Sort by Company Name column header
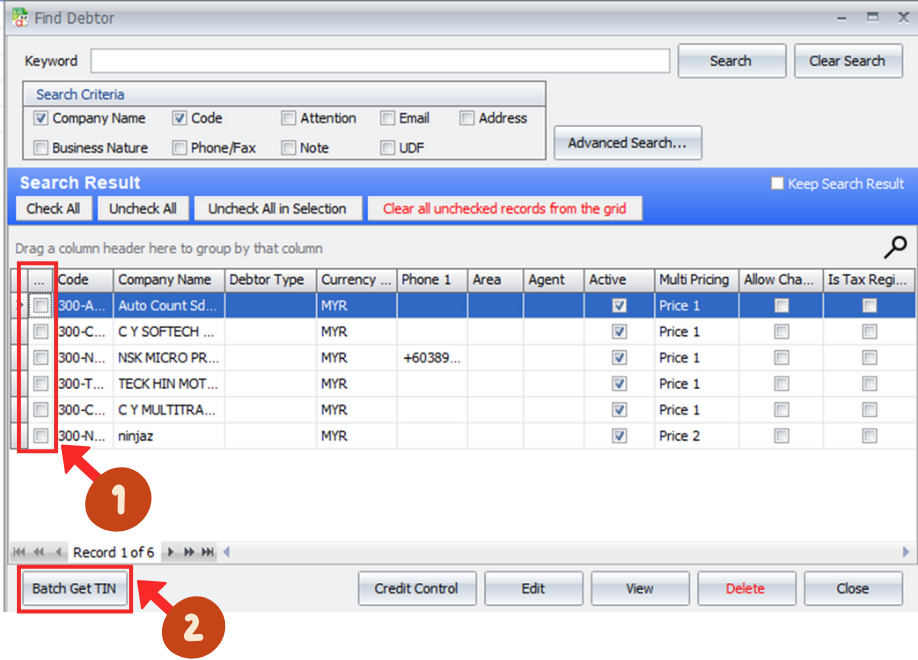Screen dimensions: 918x660 (x=165, y=280)
